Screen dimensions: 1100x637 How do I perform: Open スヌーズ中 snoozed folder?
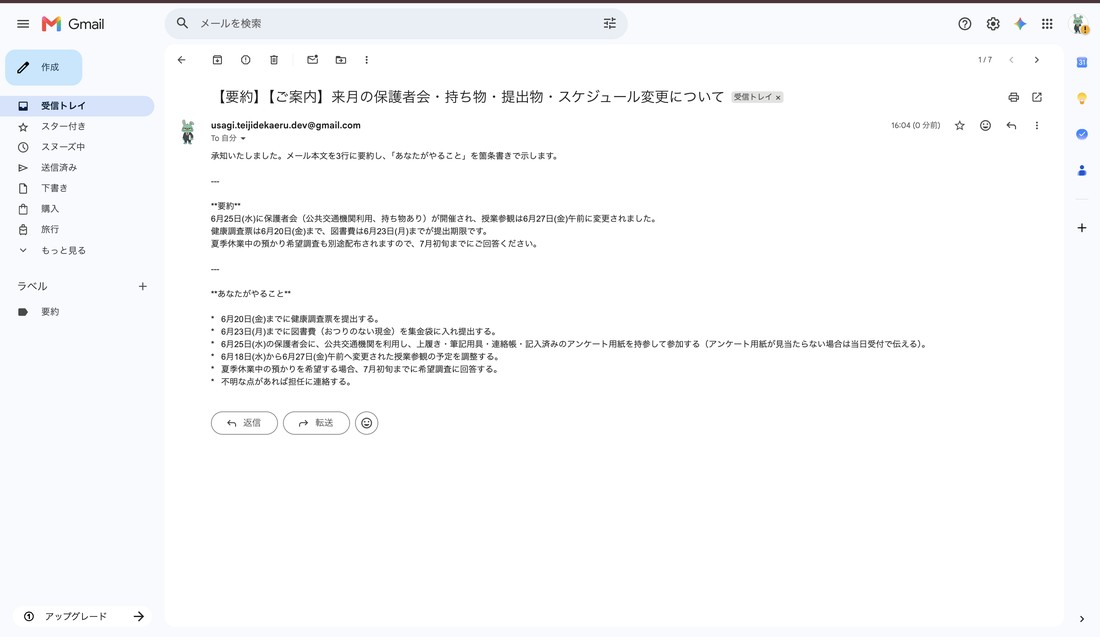click(77, 147)
